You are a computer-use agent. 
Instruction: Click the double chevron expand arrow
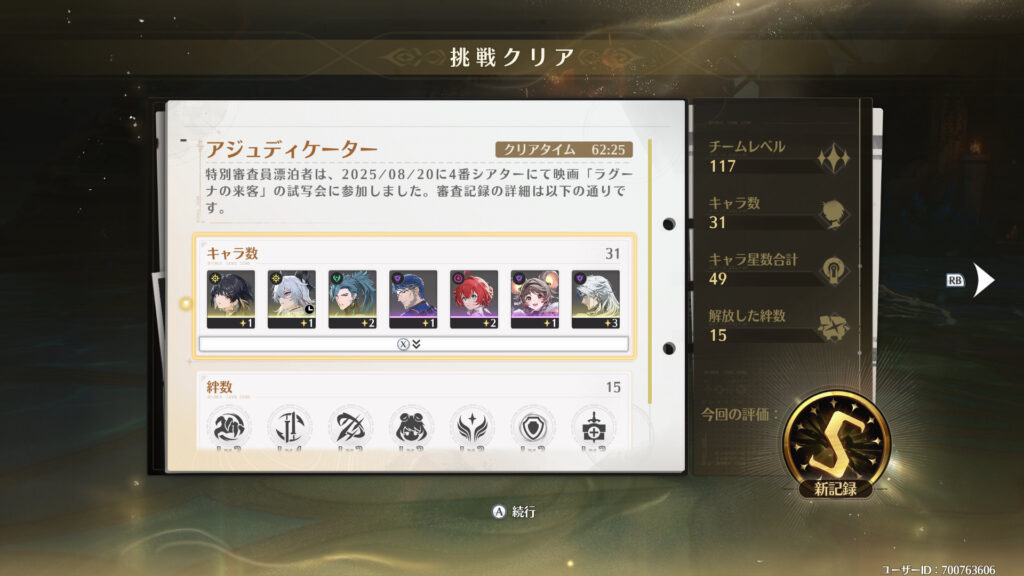(x=417, y=344)
